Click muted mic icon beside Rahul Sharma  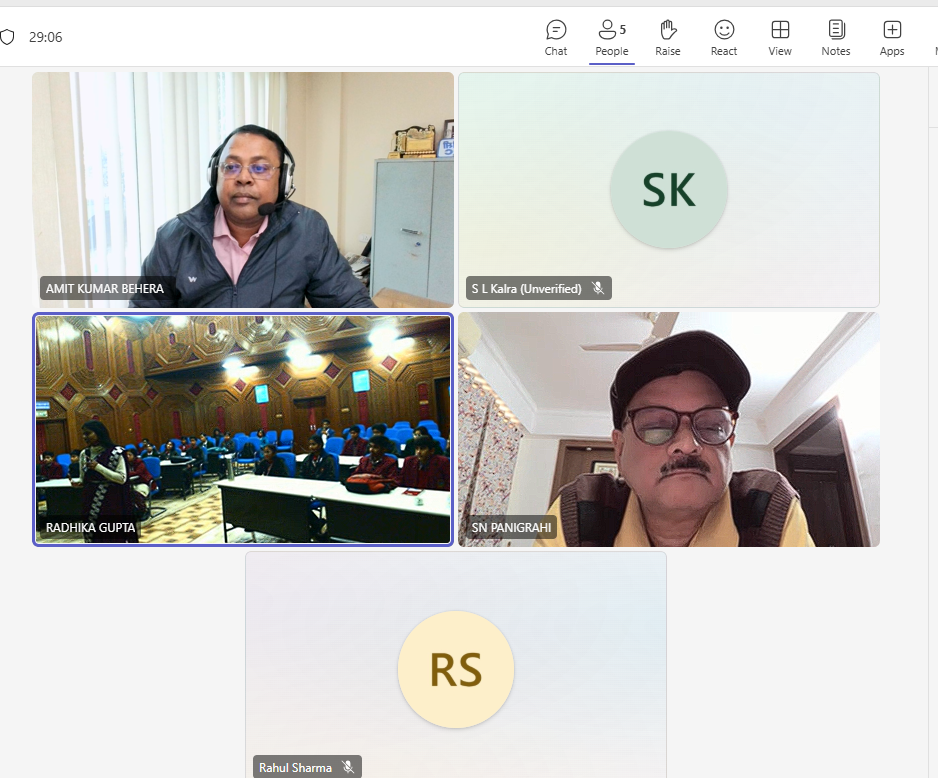click(348, 767)
